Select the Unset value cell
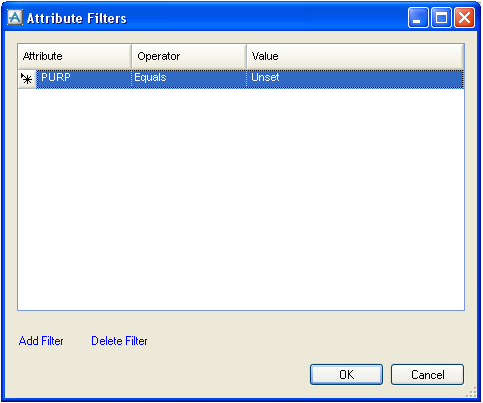This screenshot has width=483, height=403. (x=355, y=79)
